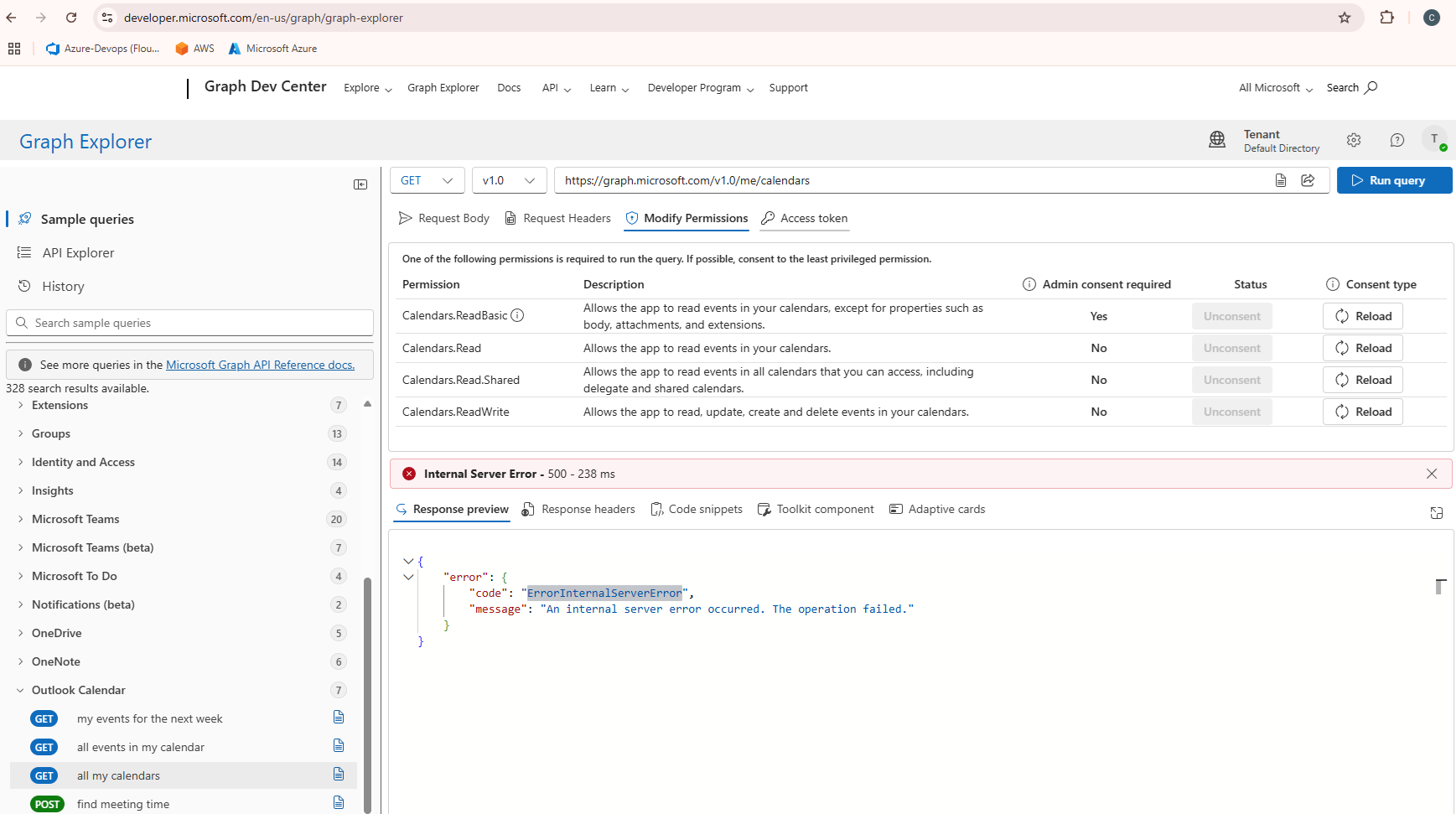Open docs icon for 'find meeting time'
The height and width of the screenshot is (814, 1456).
339,802
